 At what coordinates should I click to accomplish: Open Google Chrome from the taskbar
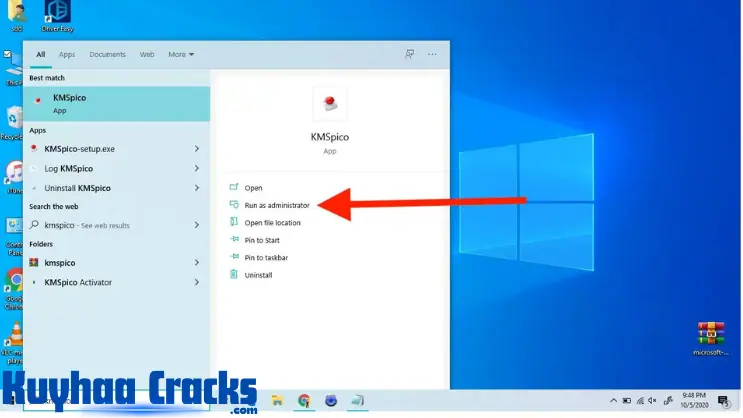pos(303,401)
